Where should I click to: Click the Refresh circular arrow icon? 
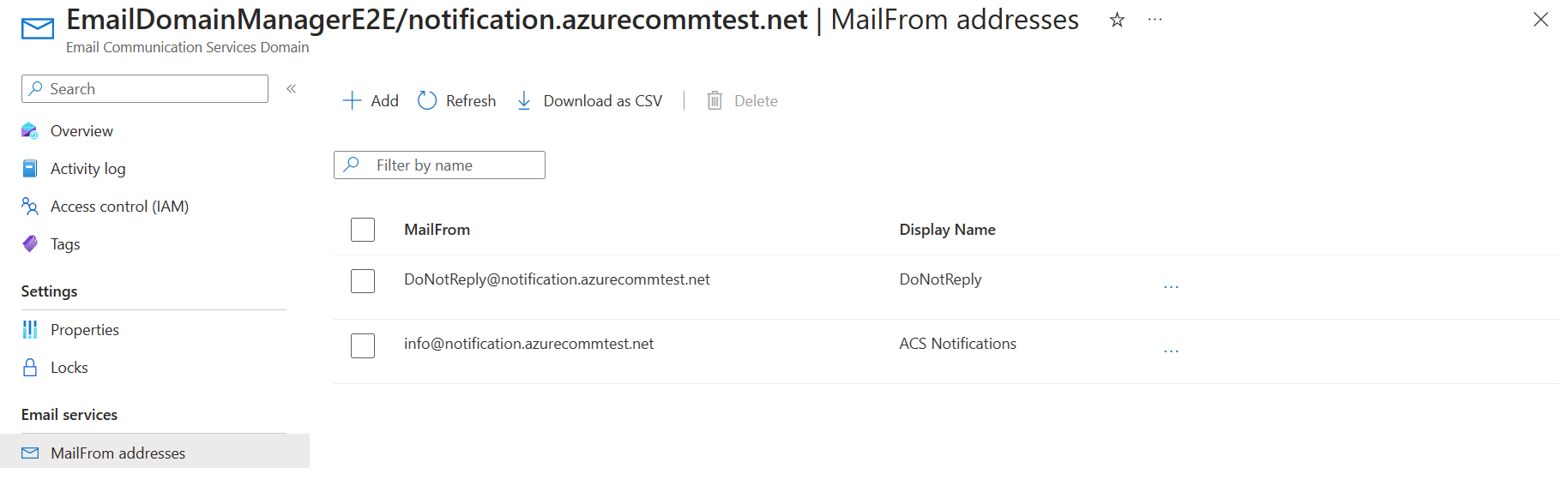427,101
